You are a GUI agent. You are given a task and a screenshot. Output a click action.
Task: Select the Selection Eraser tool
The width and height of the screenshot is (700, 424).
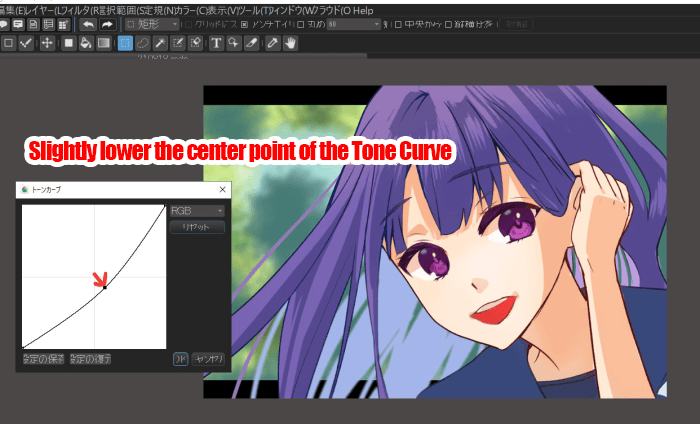pos(195,43)
